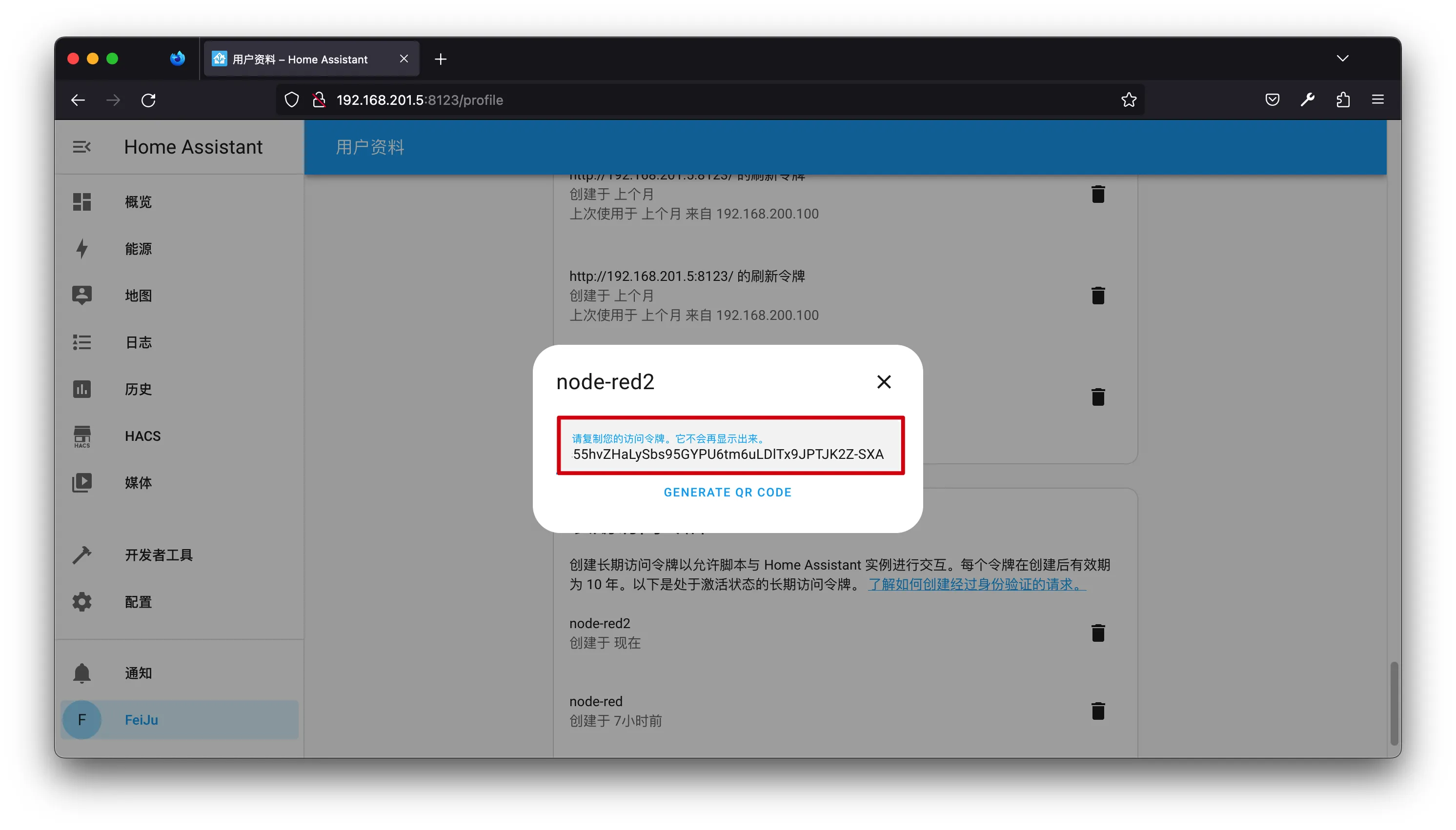Open the 媒体 media browser
The height and width of the screenshot is (830, 1456).
click(180, 482)
